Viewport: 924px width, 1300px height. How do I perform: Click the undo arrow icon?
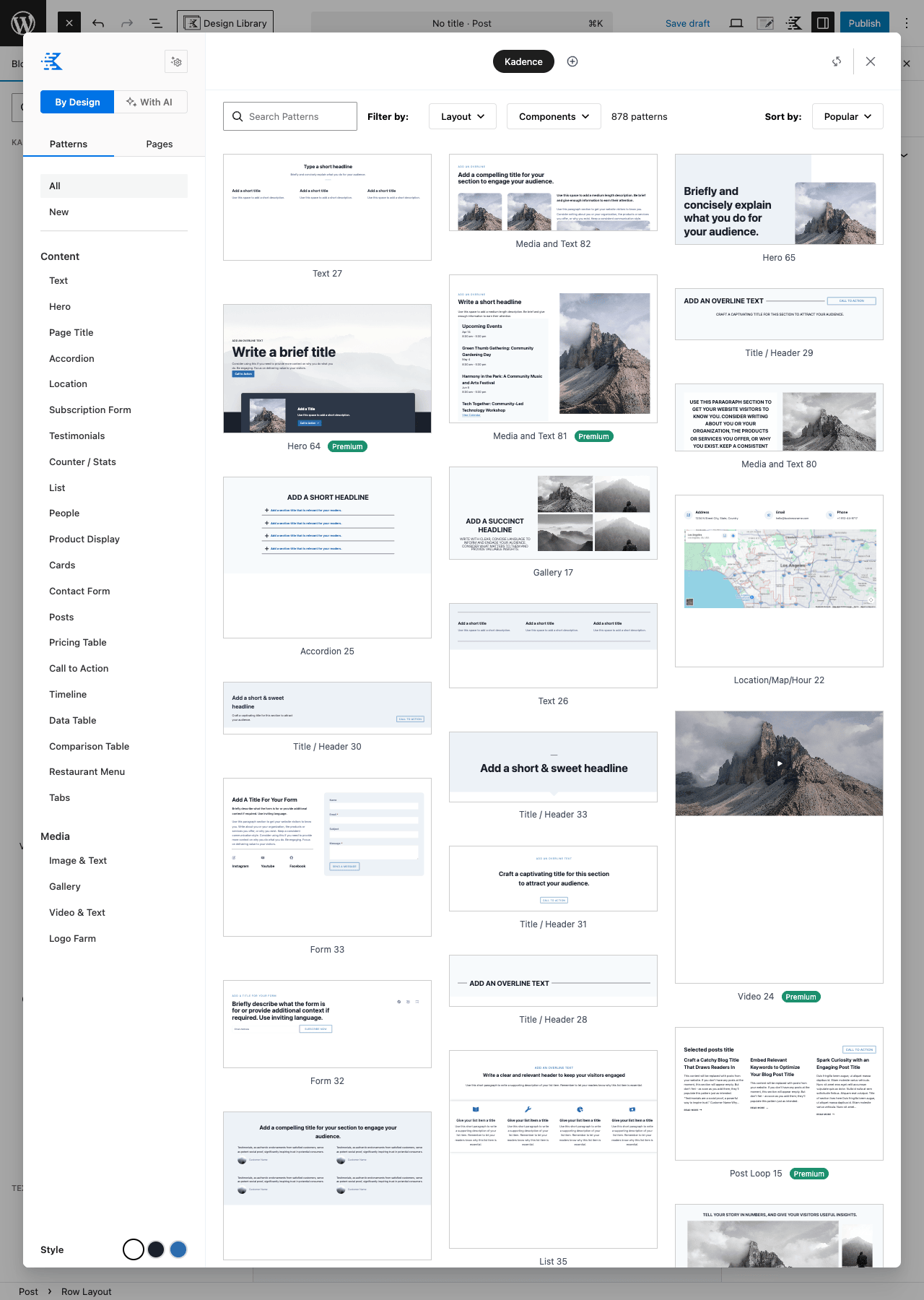[x=98, y=23]
